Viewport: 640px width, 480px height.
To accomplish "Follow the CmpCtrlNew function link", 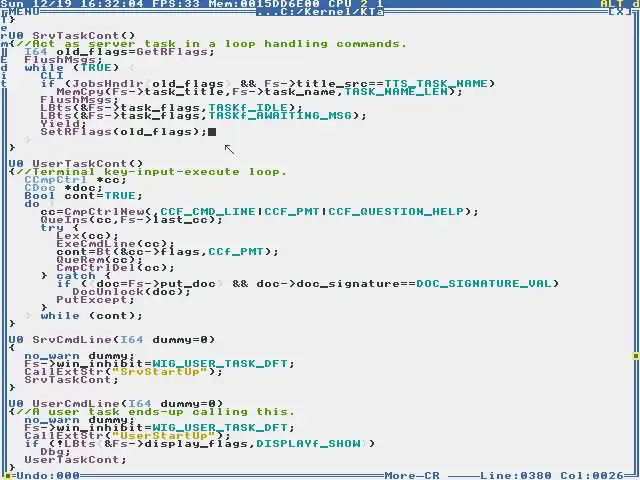I will tap(104, 211).
